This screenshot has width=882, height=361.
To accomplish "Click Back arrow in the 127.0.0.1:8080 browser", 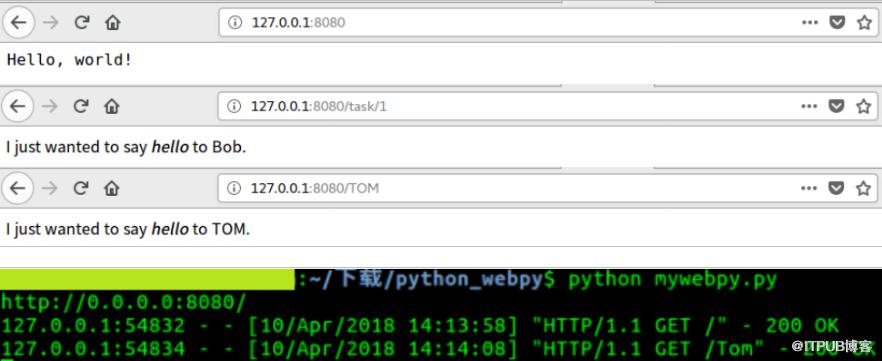I will tap(19, 22).
